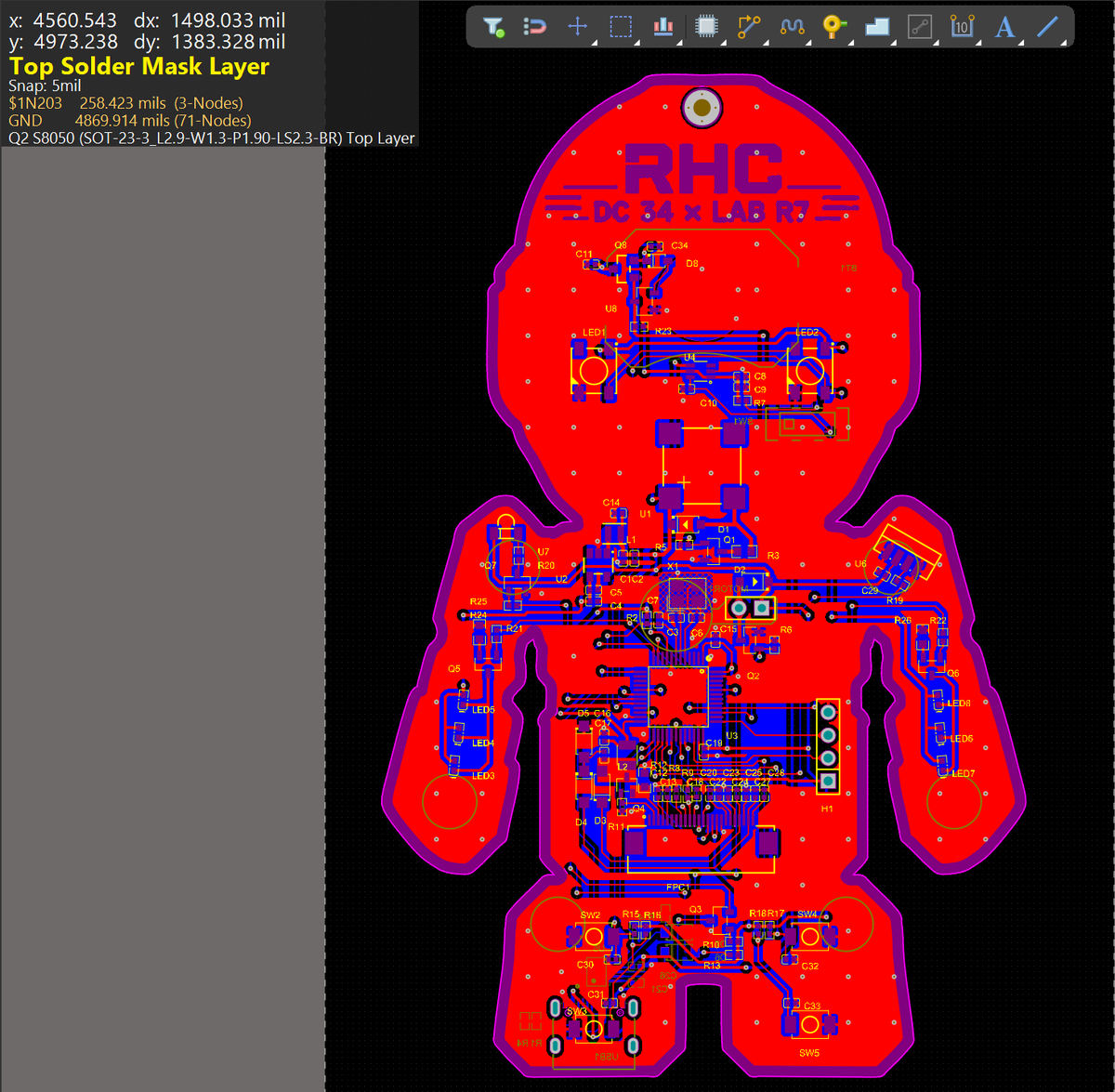Select the Move objects cross-arrow tool
Screen dimensions: 1115x1092
pos(578,26)
